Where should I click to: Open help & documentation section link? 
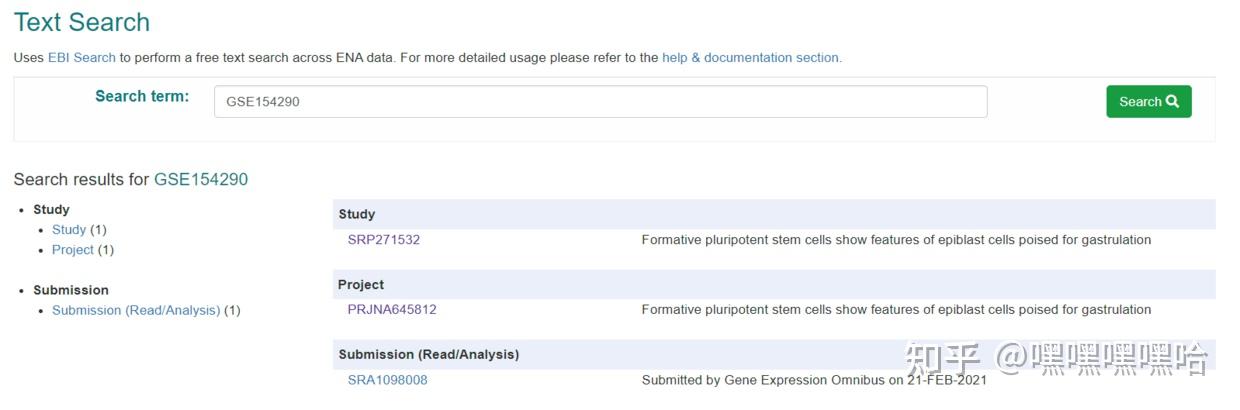pyautogui.click(x=751, y=58)
